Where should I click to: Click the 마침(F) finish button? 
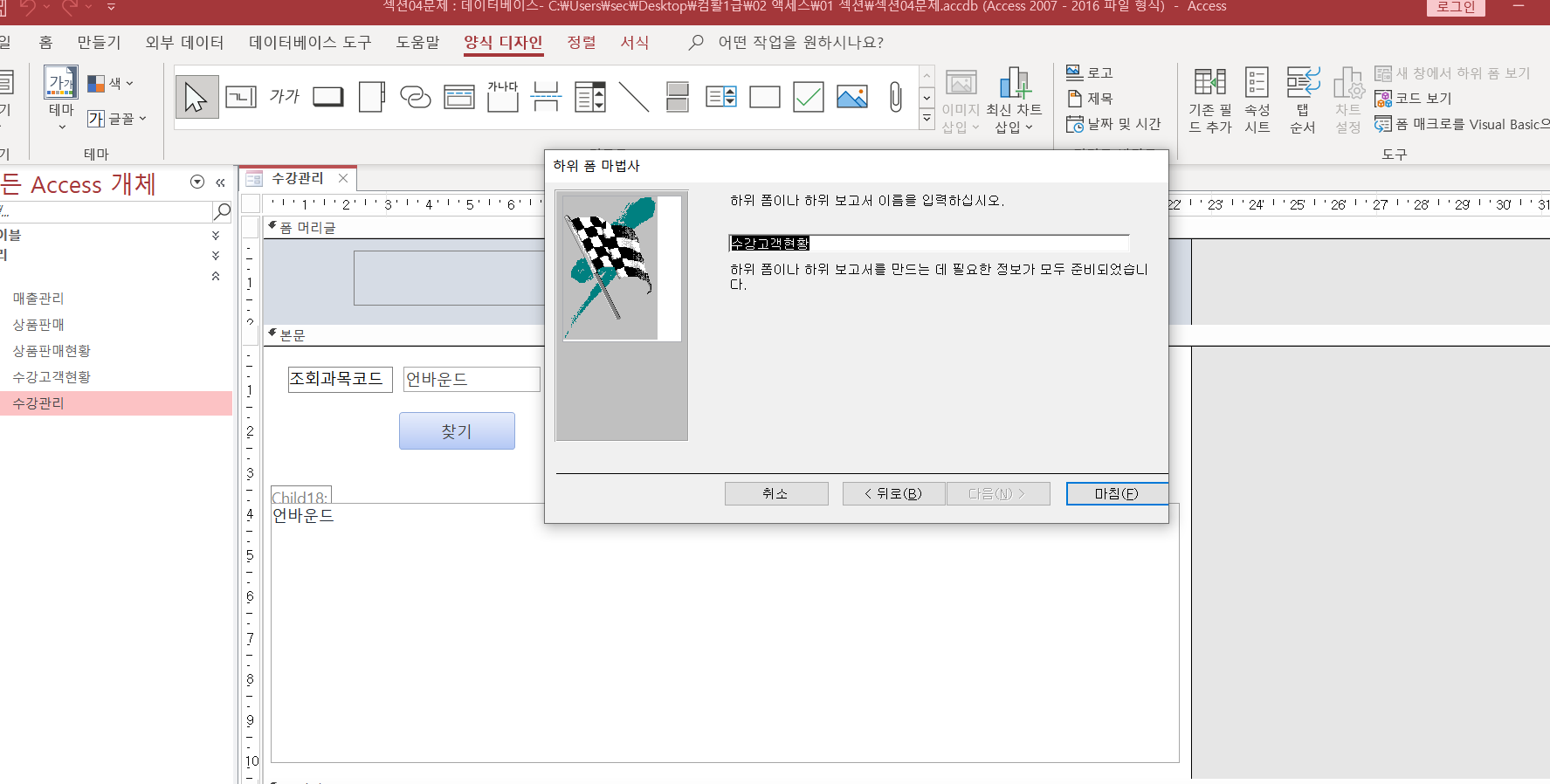point(1116,494)
